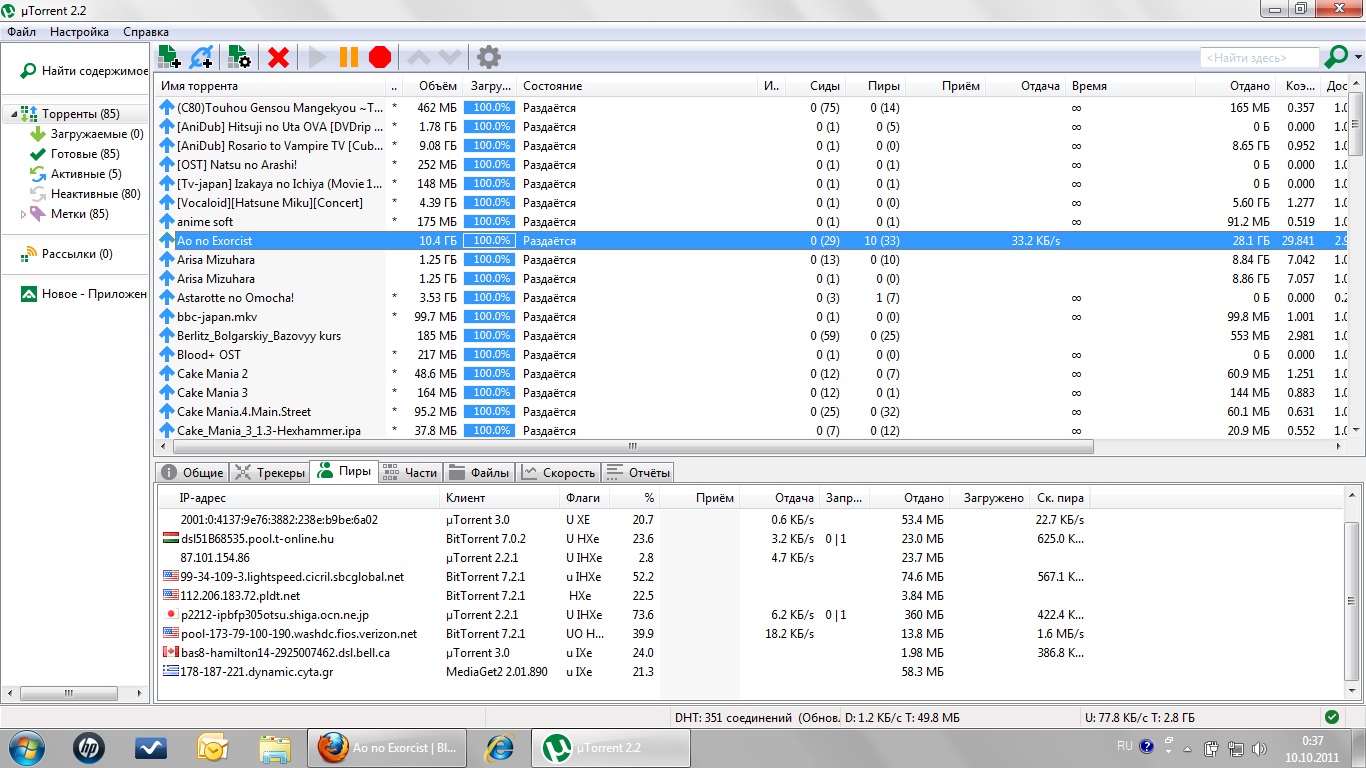Remove selected torrent with red X
Image resolution: width=1366 pixels, height=768 pixels.
(x=278, y=57)
